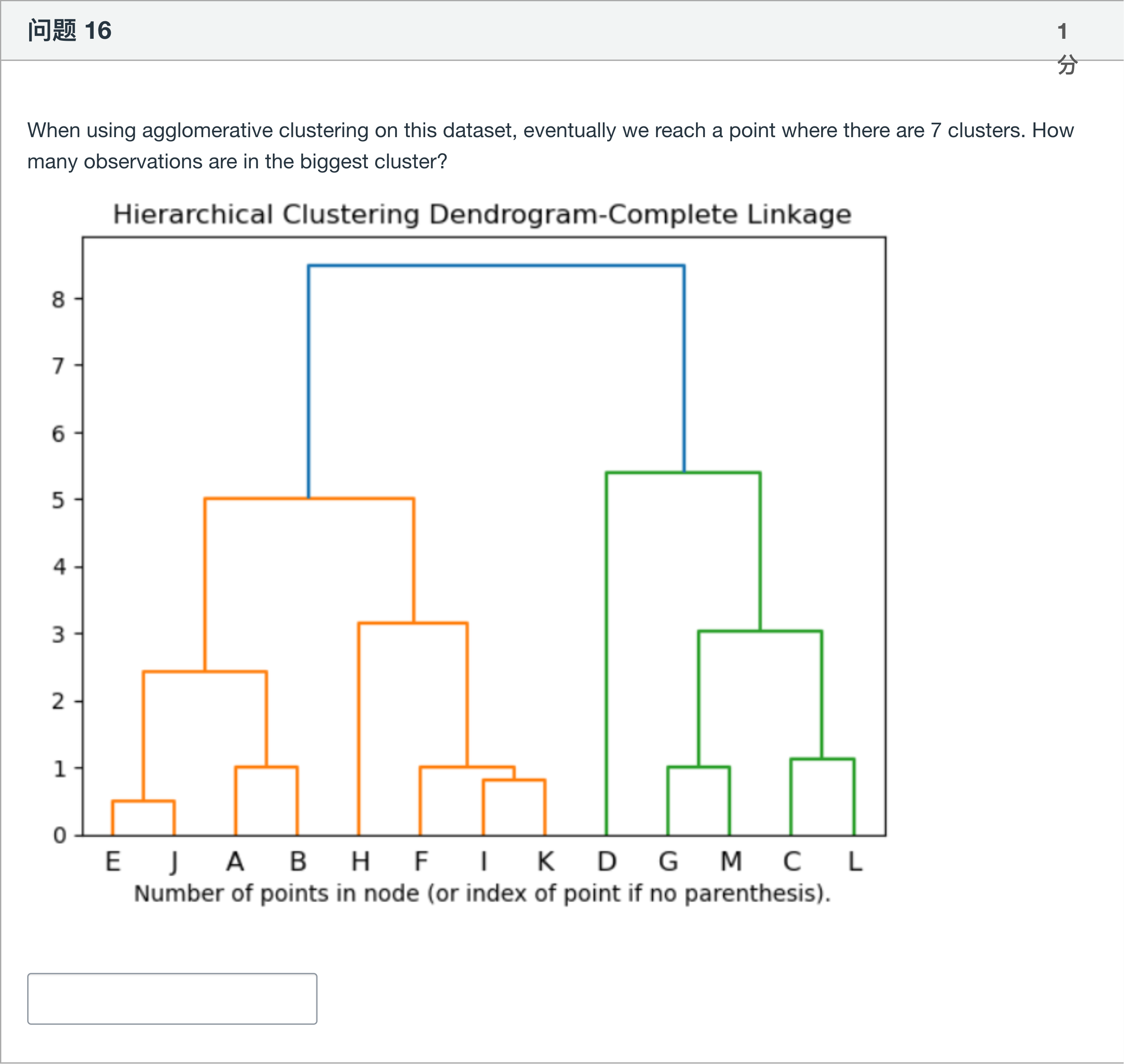Click leaf label J on x-axis

174,862
